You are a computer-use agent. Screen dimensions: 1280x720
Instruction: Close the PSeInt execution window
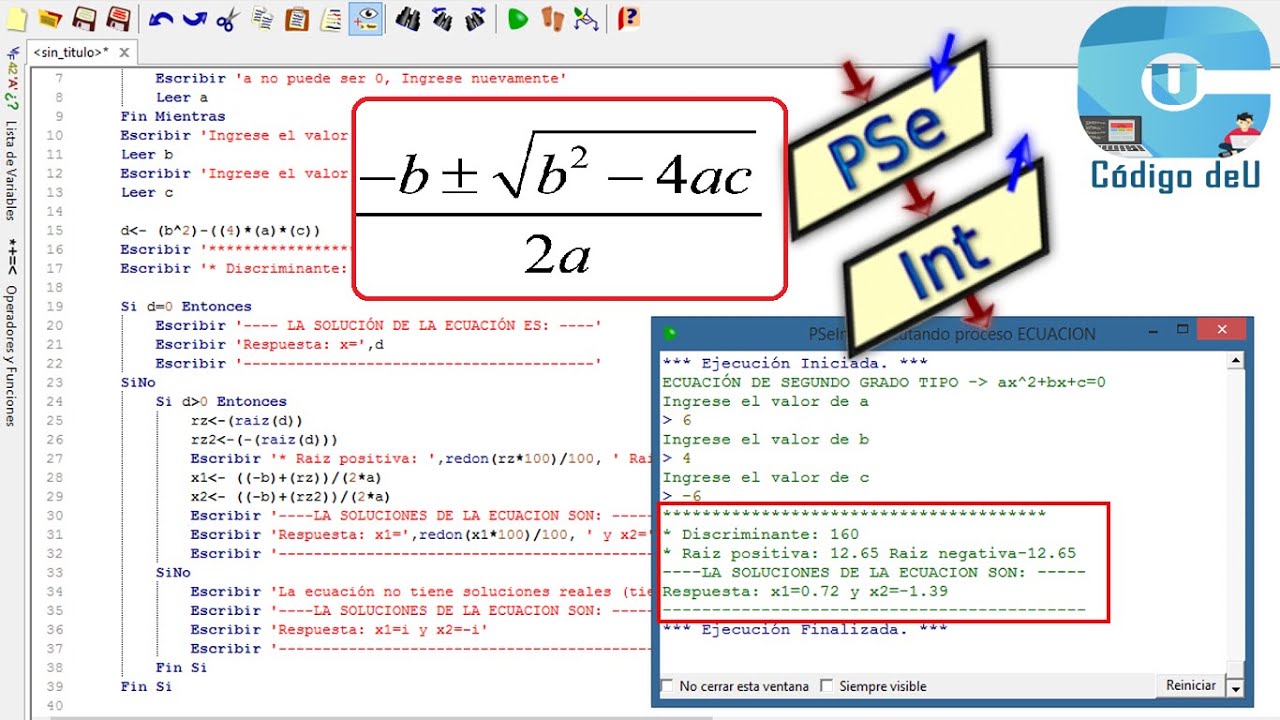pos(1224,329)
